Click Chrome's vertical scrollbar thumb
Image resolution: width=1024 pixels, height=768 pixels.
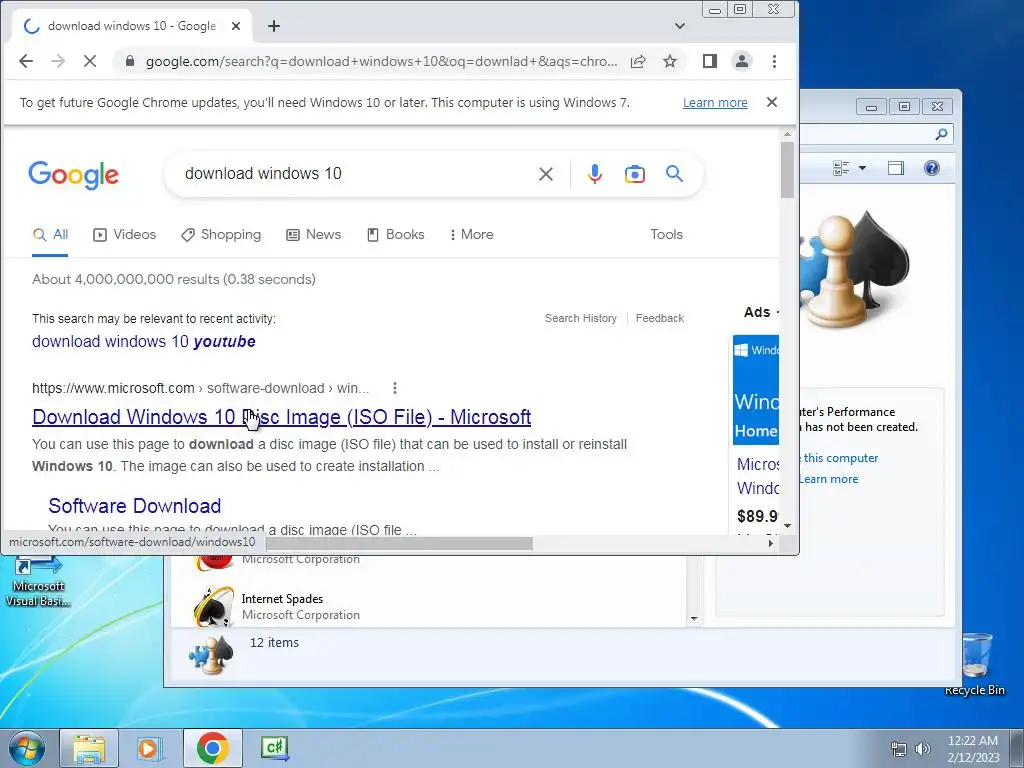coord(787,168)
